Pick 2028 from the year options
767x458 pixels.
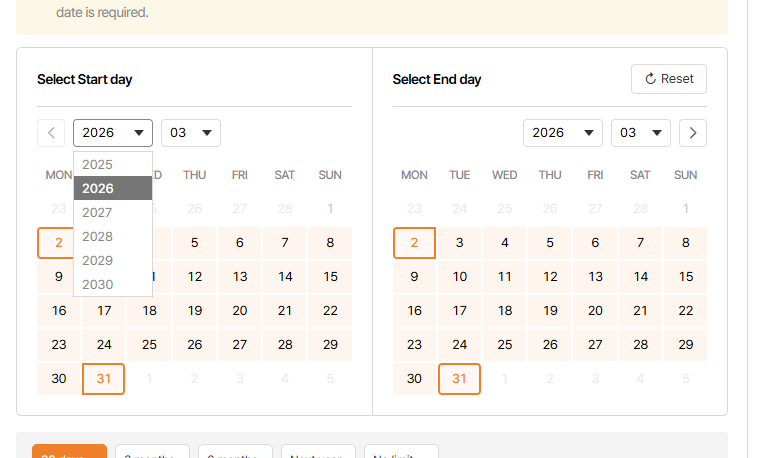[98, 237]
